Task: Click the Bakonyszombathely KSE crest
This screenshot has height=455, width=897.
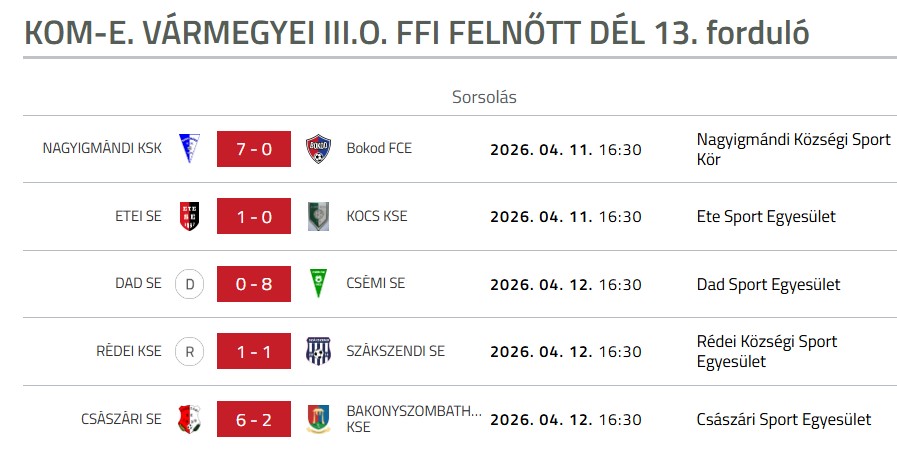Action: [318, 419]
